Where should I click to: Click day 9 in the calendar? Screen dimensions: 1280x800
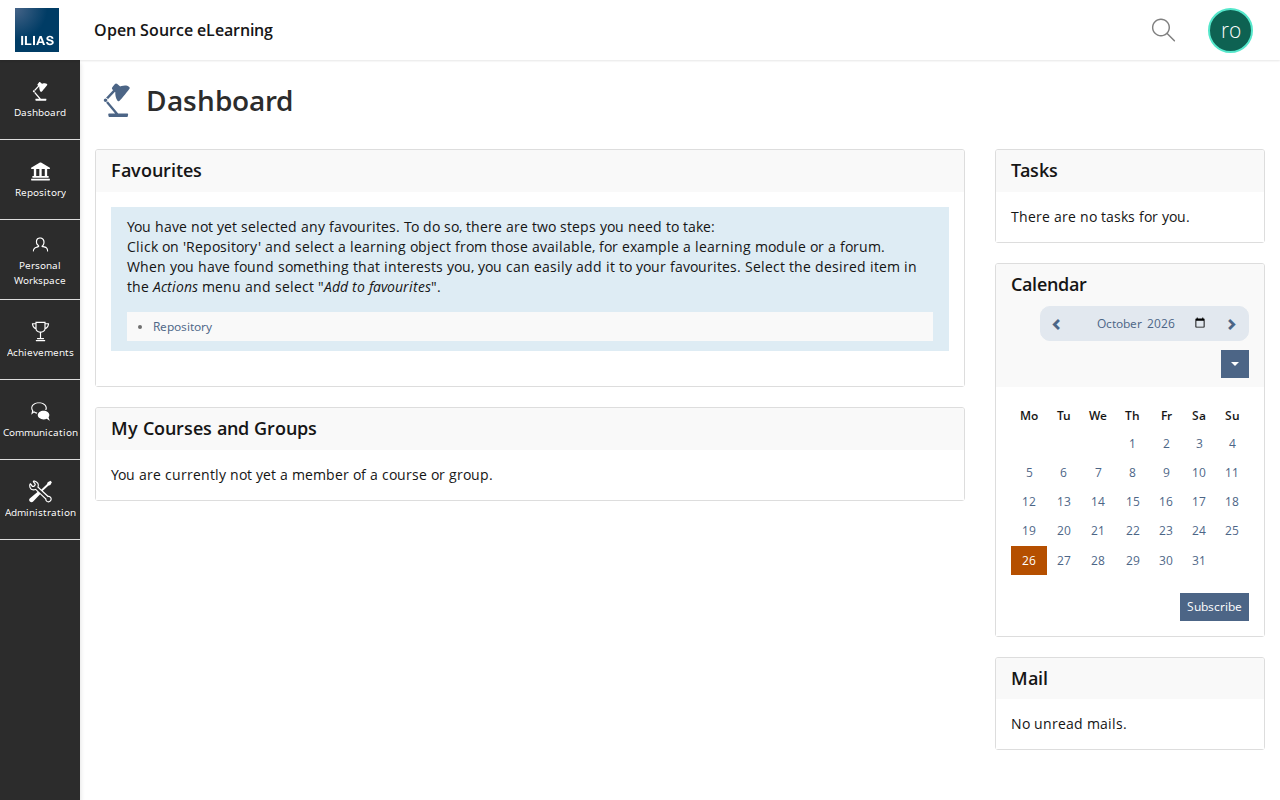coord(1166,473)
